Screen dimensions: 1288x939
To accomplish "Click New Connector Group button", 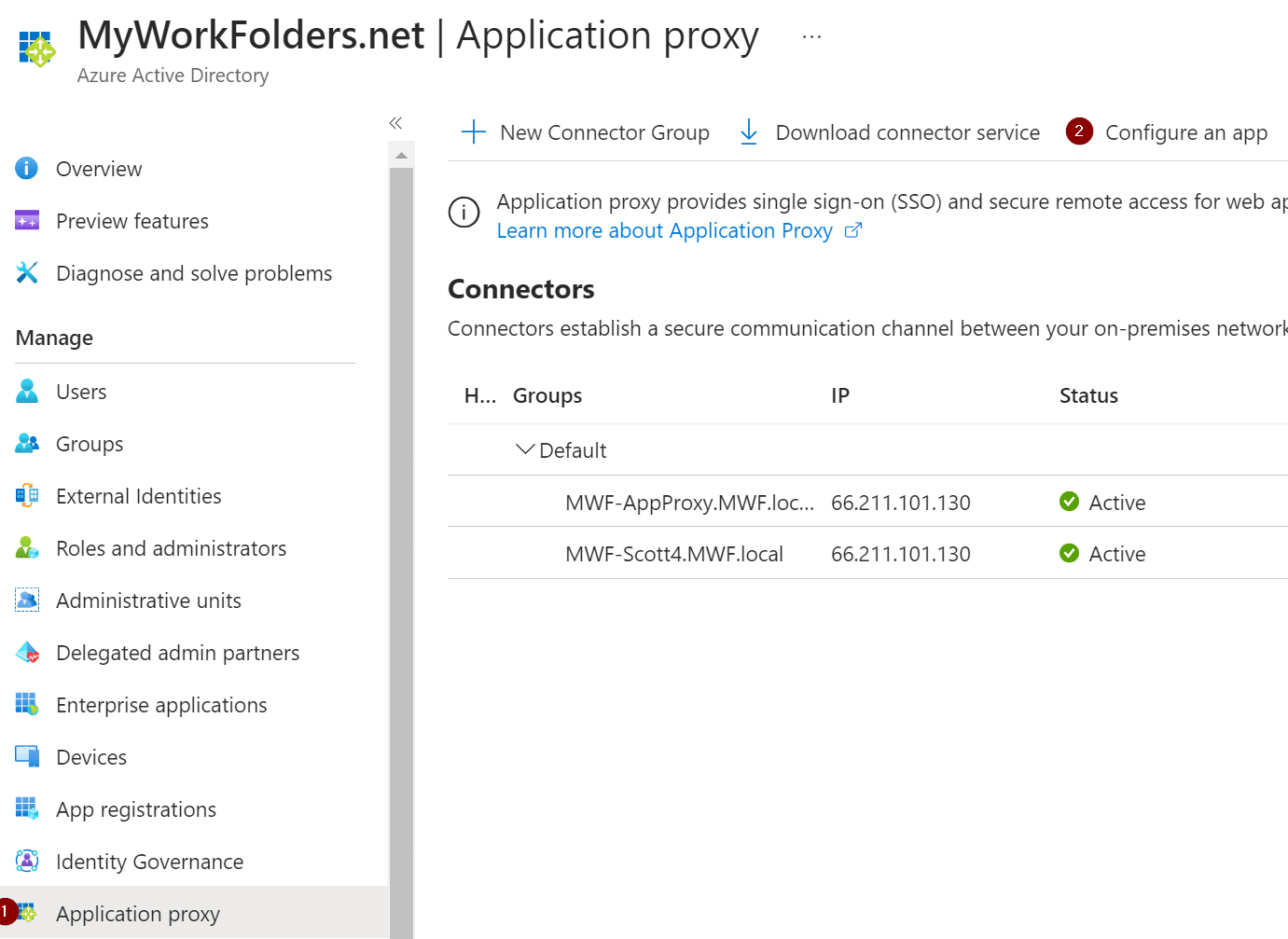I will [x=587, y=132].
